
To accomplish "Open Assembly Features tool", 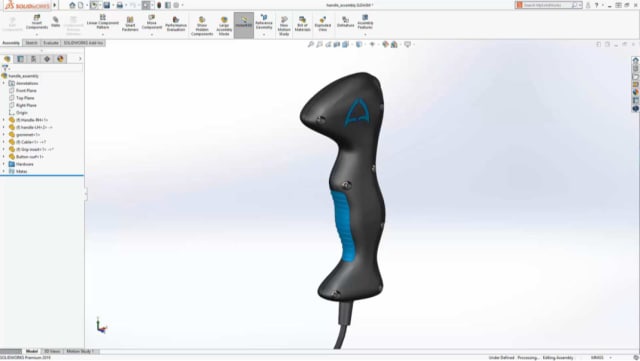I will [x=365, y=22].
